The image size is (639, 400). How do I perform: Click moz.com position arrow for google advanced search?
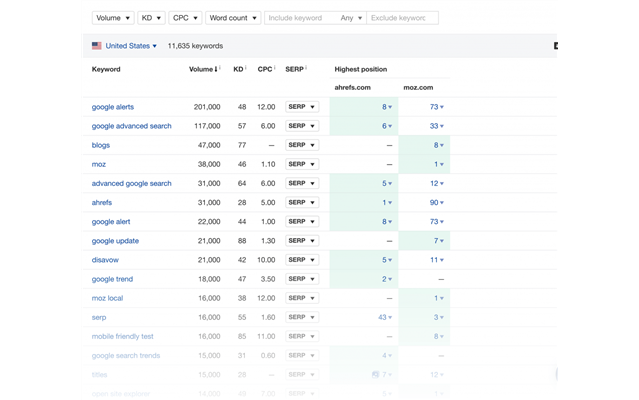tap(443, 126)
